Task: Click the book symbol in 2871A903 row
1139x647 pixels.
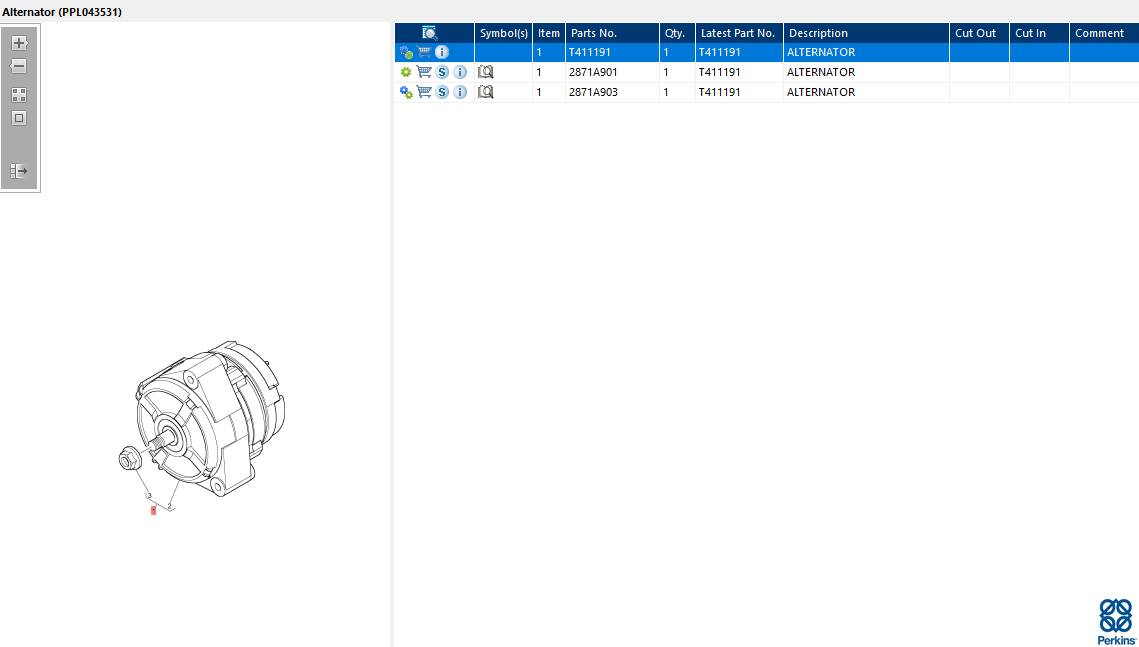Action: click(x=485, y=92)
